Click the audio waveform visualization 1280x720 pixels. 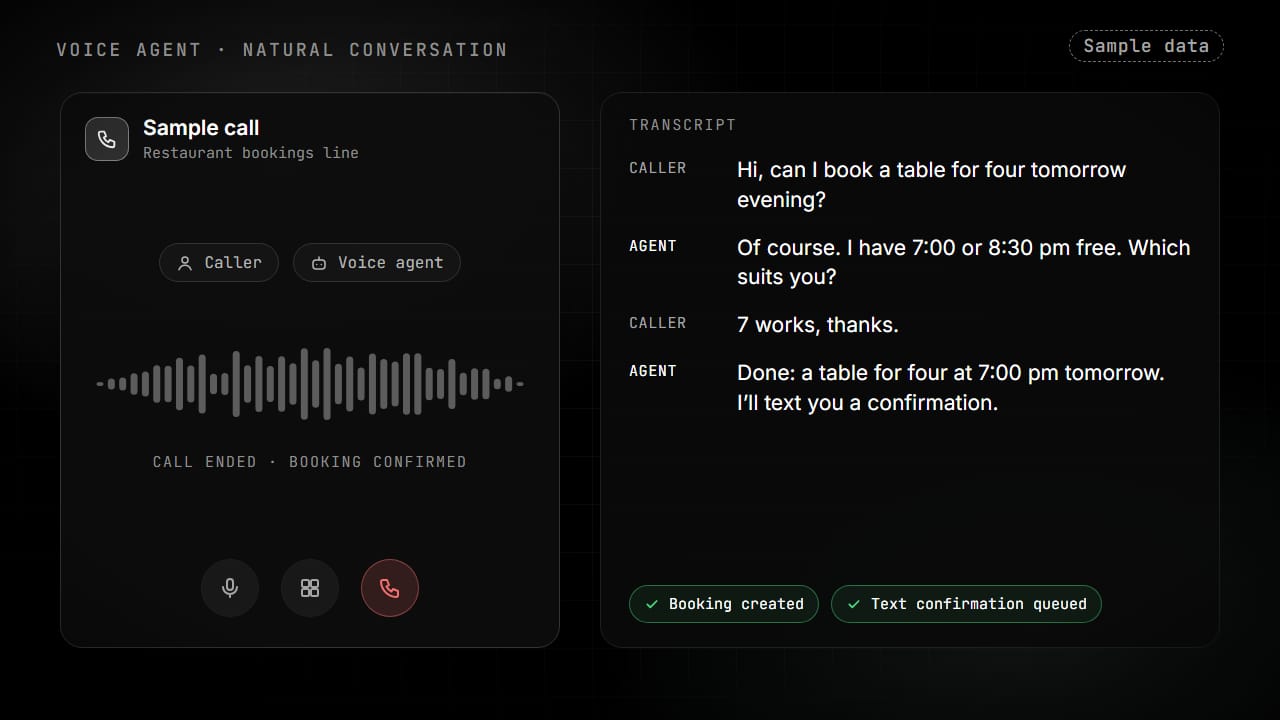click(x=310, y=383)
